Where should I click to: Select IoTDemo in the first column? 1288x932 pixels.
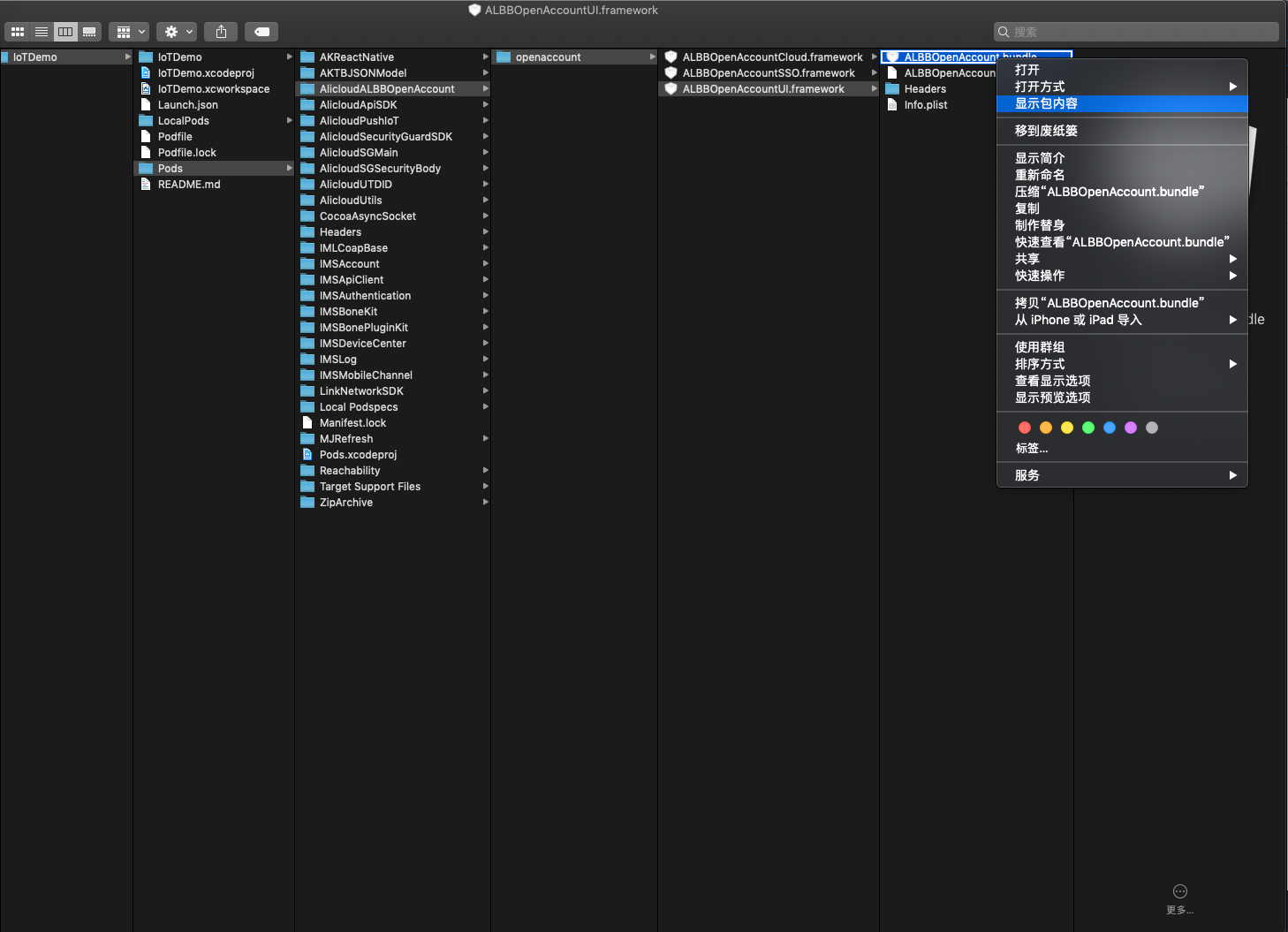click(66, 57)
